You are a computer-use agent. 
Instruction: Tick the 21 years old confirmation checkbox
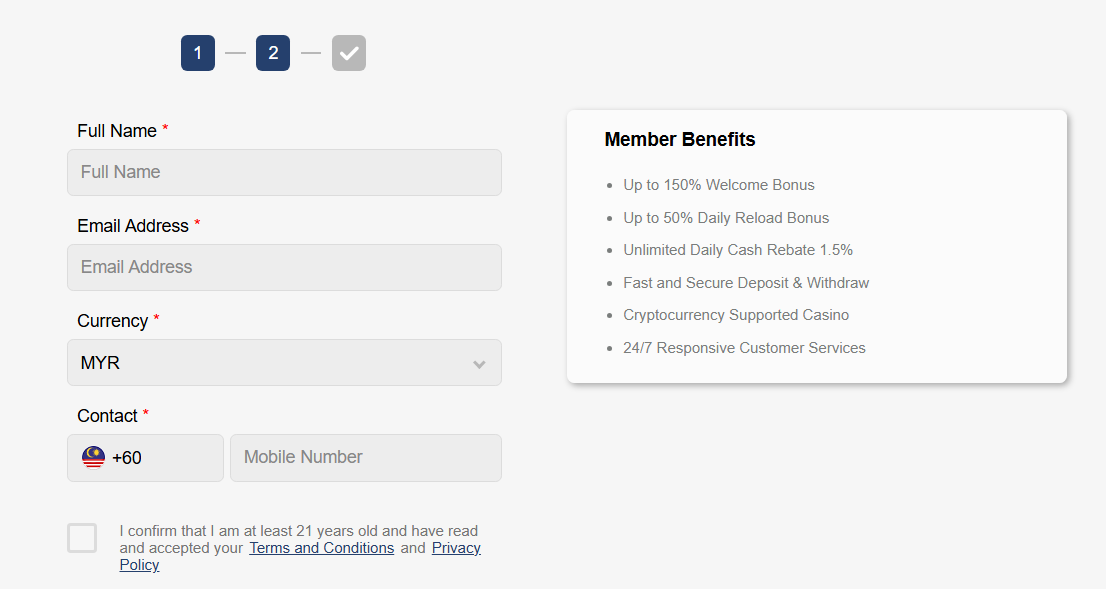(82, 538)
